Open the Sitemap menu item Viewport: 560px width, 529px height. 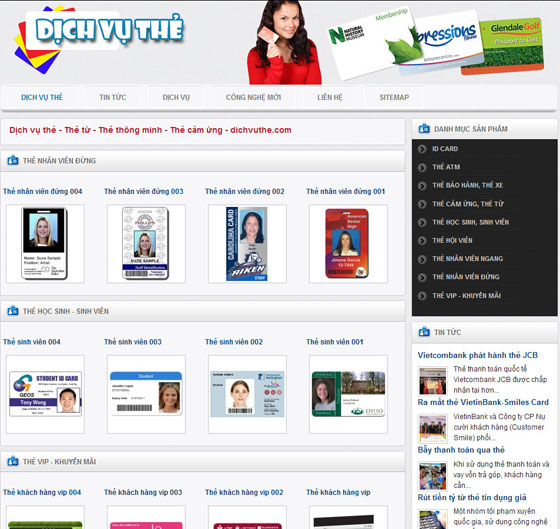point(394,97)
